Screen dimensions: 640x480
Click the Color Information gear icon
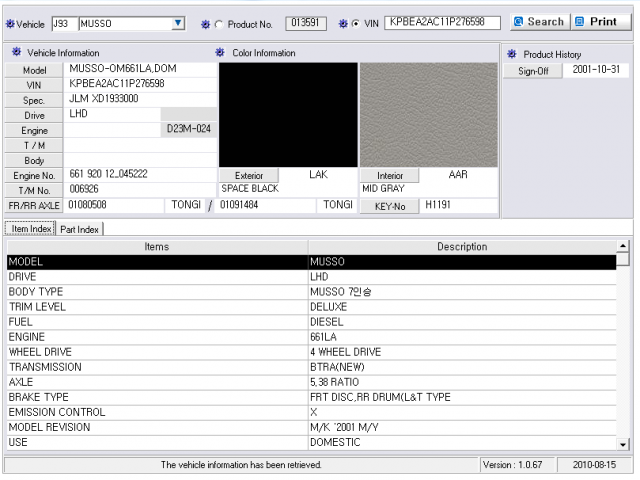pos(220,52)
